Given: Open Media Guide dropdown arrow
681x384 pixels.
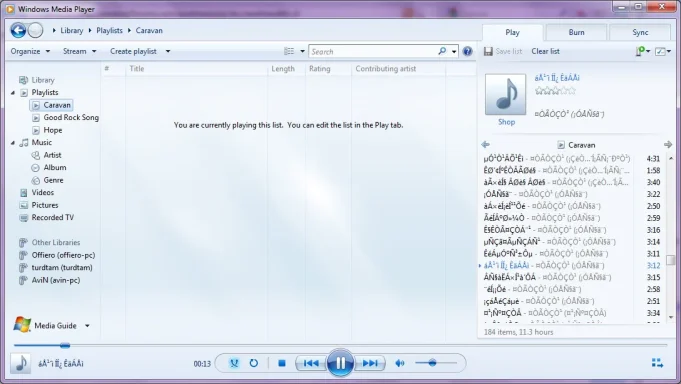Looking at the screenshot, I should (87, 325).
